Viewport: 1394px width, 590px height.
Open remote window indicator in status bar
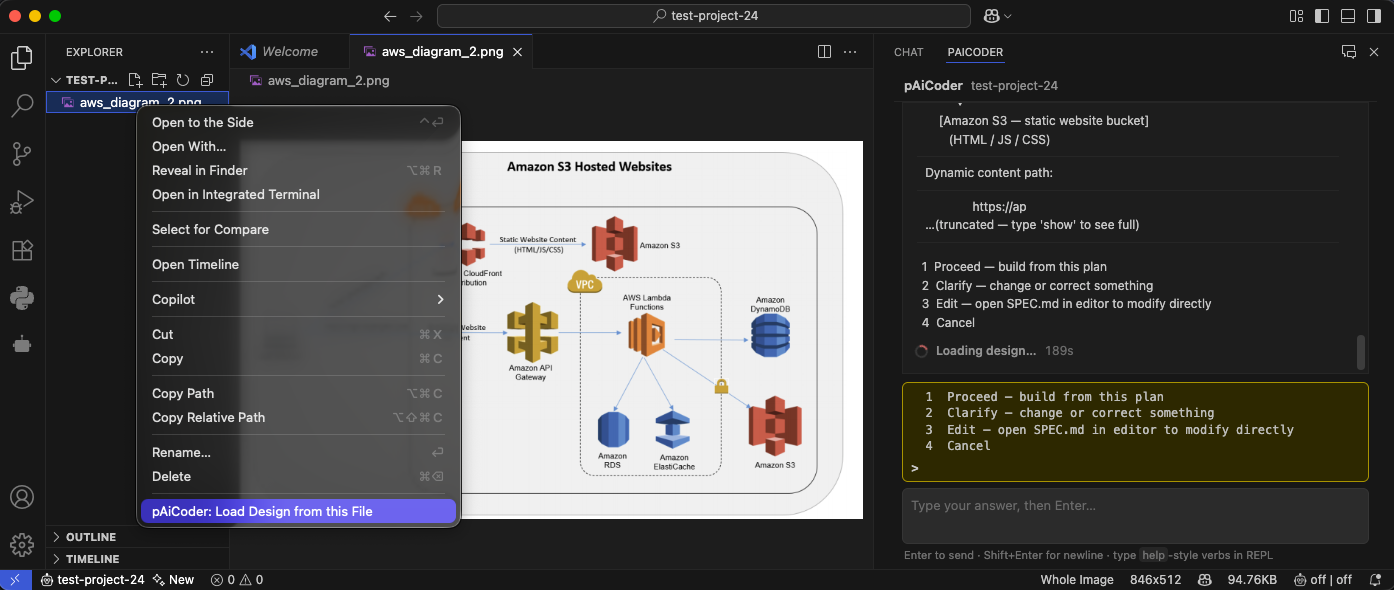16,580
